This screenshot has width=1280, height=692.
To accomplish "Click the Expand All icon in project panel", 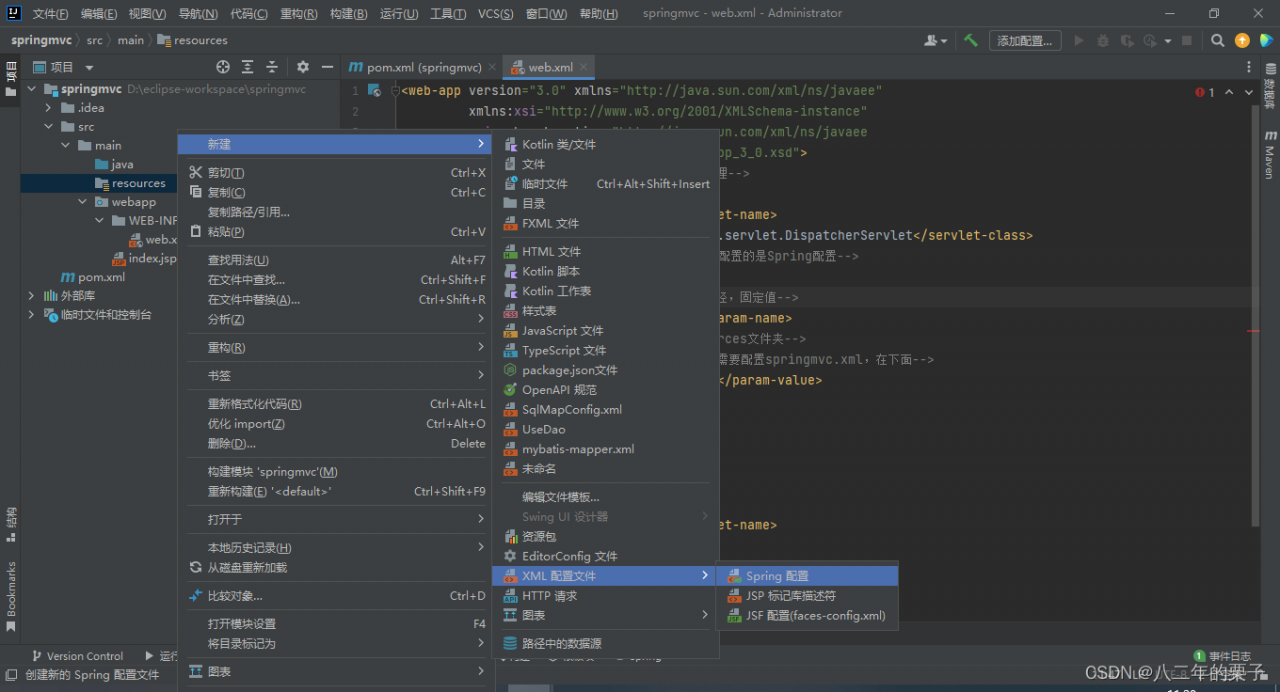I will (248, 67).
